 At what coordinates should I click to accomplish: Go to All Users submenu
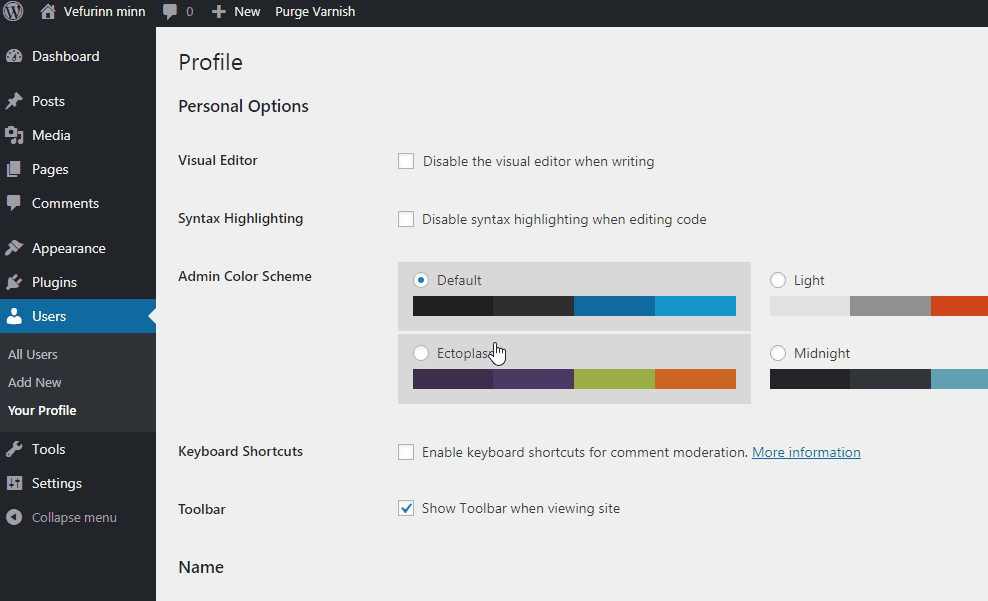[33, 355]
